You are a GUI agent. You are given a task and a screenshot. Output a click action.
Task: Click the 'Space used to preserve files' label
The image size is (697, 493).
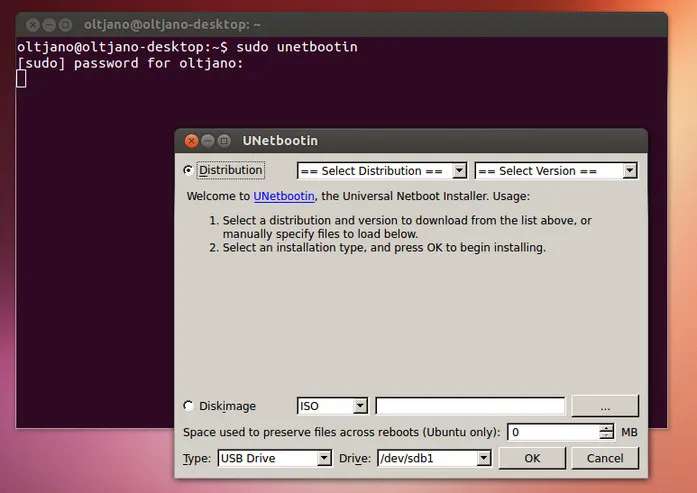click(x=341, y=432)
